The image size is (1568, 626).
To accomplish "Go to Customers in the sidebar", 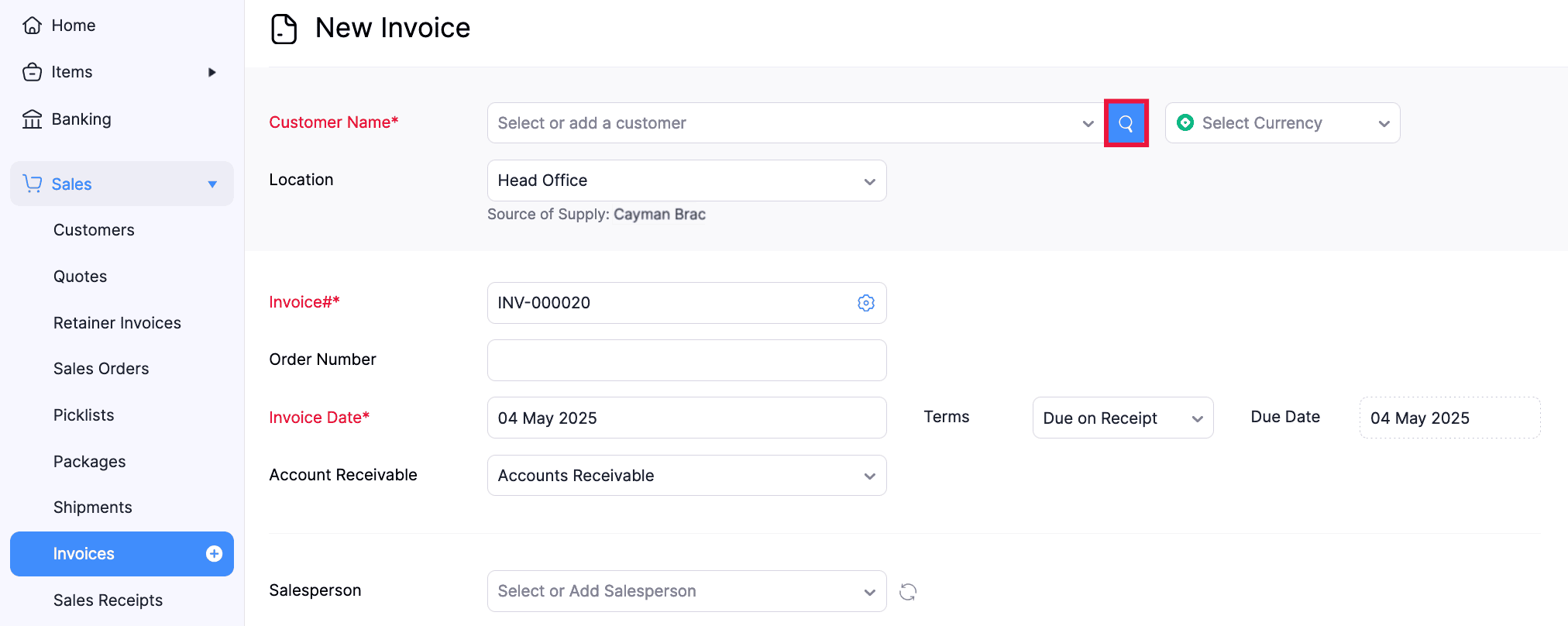I will click(x=94, y=230).
